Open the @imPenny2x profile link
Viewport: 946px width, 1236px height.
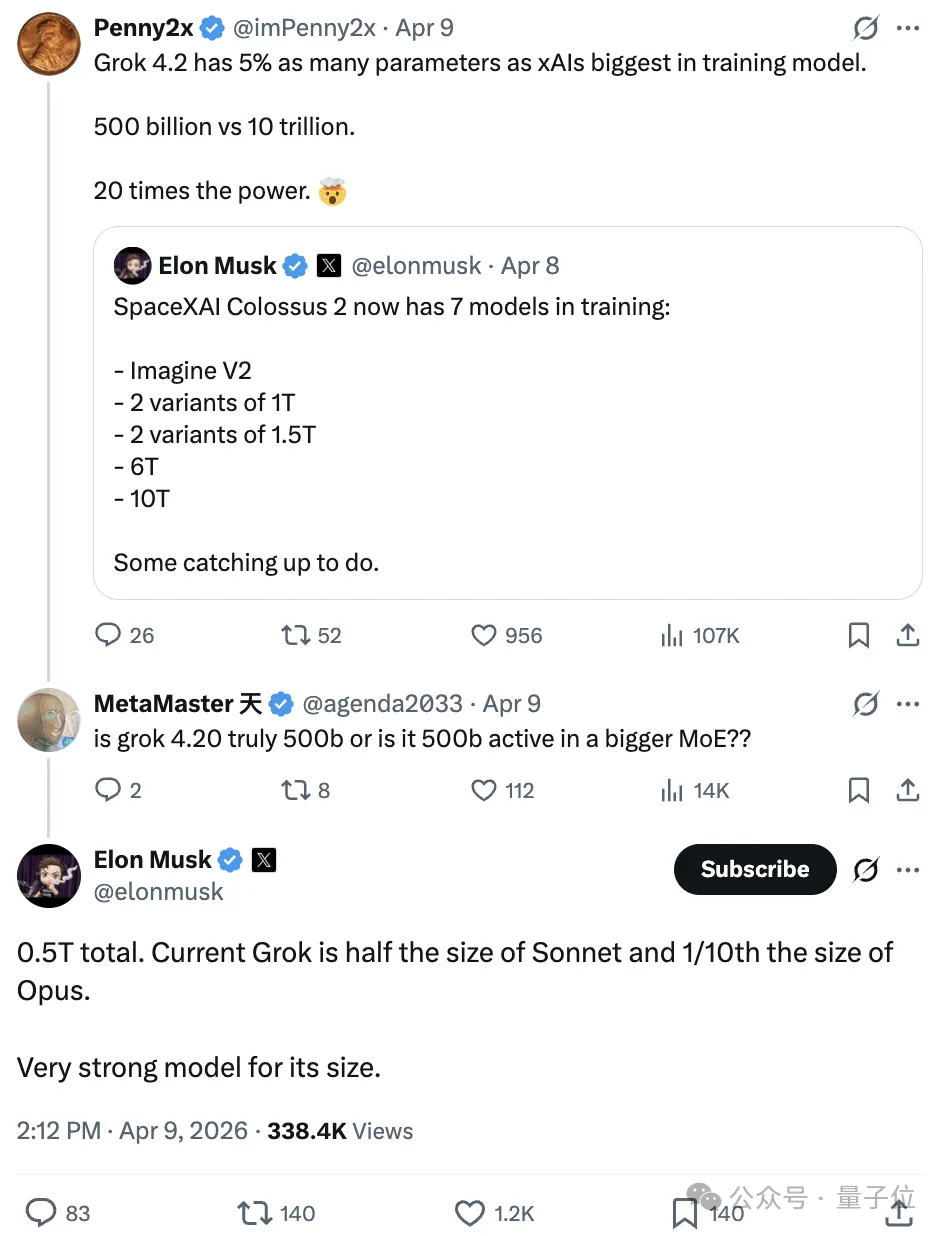[307, 28]
